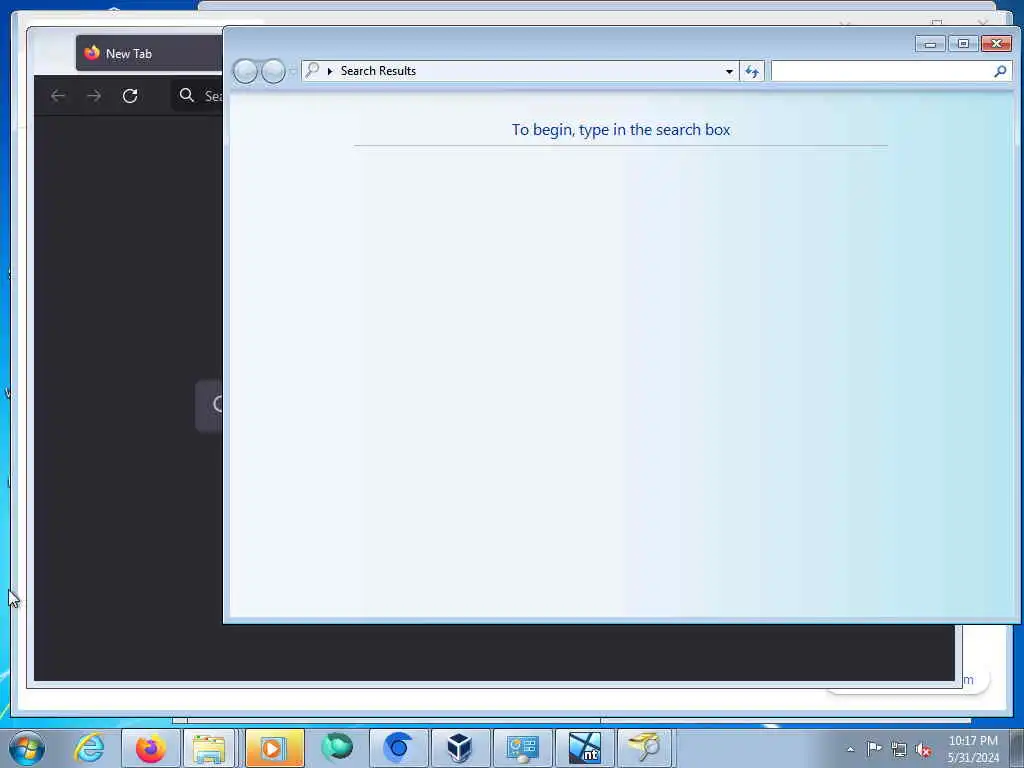Show hidden system tray icons
Screen dimensions: 1024x768
[850, 750]
